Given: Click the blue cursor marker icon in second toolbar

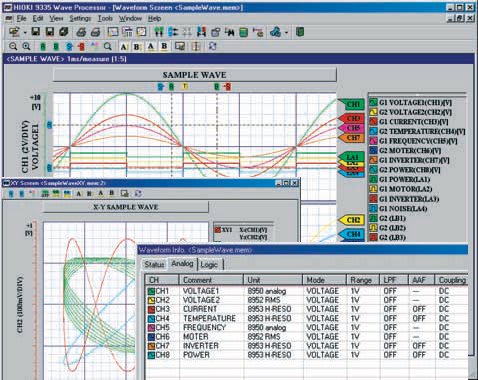Looking at the screenshot, I should click(69, 46).
